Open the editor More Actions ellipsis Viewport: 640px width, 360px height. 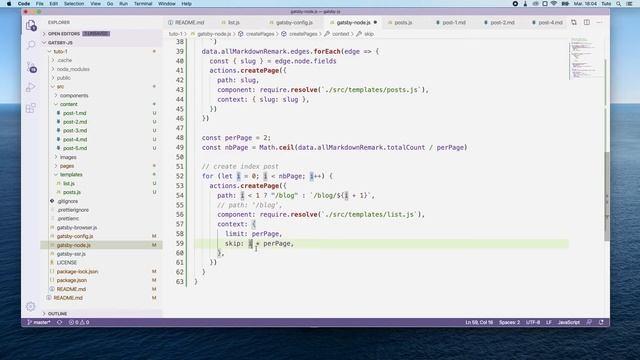pos(599,22)
